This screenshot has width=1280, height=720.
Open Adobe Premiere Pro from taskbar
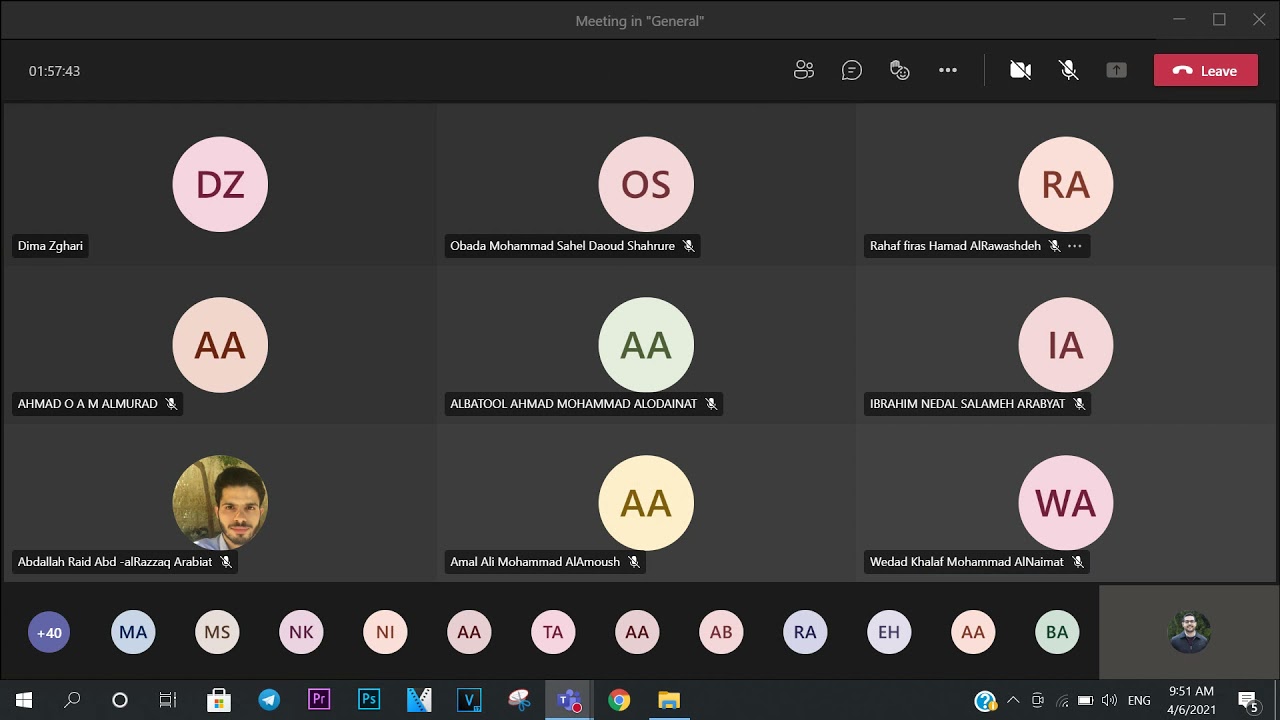[319, 700]
